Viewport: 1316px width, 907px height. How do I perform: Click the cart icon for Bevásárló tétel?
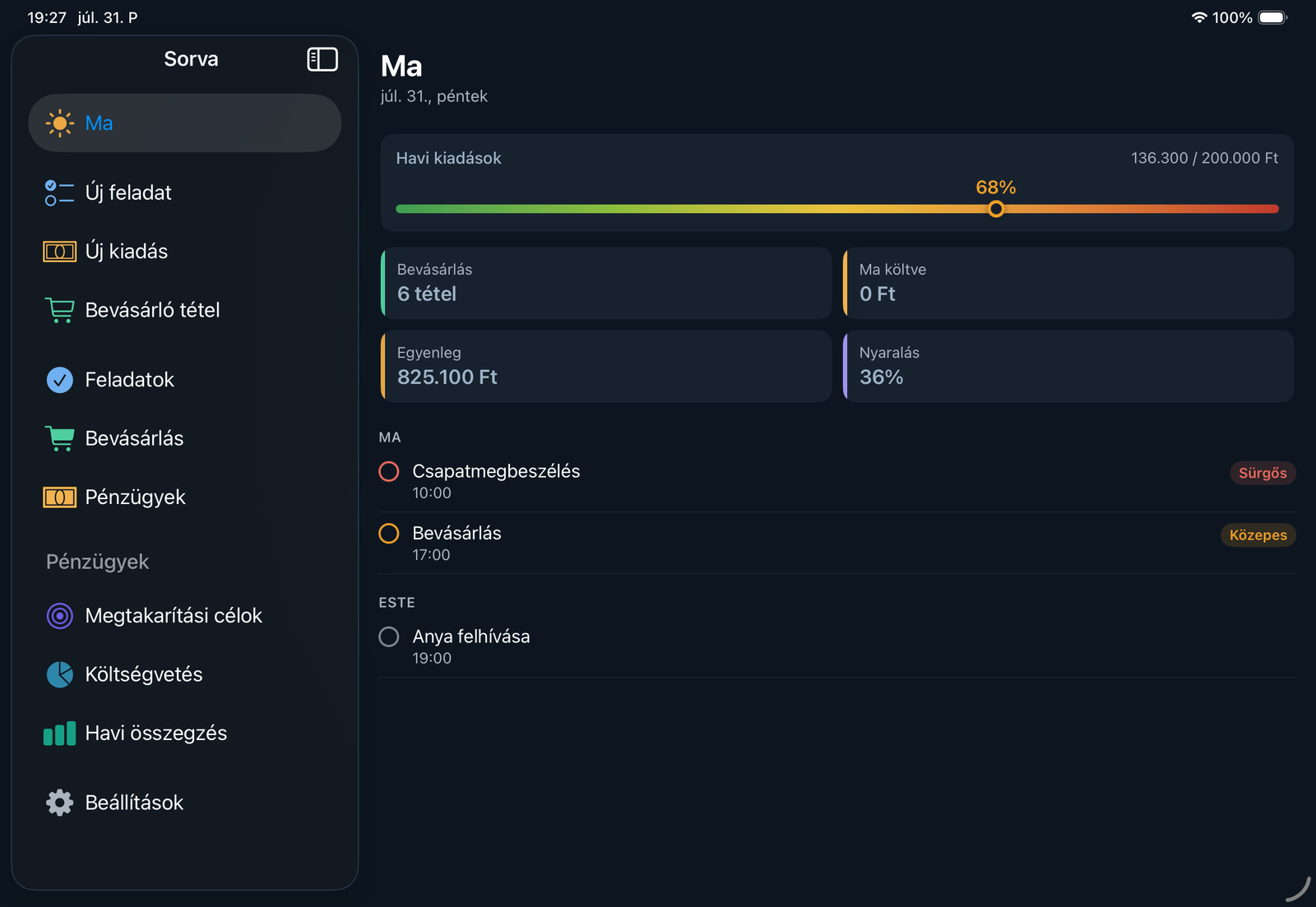click(x=59, y=310)
